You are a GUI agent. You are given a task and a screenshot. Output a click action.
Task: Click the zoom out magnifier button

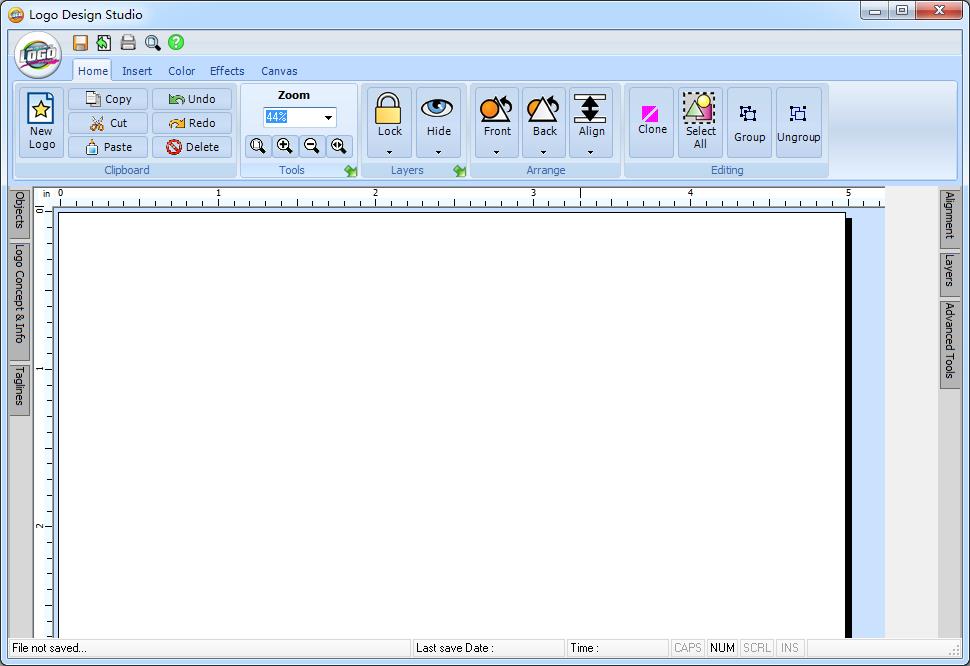(x=312, y=146)
